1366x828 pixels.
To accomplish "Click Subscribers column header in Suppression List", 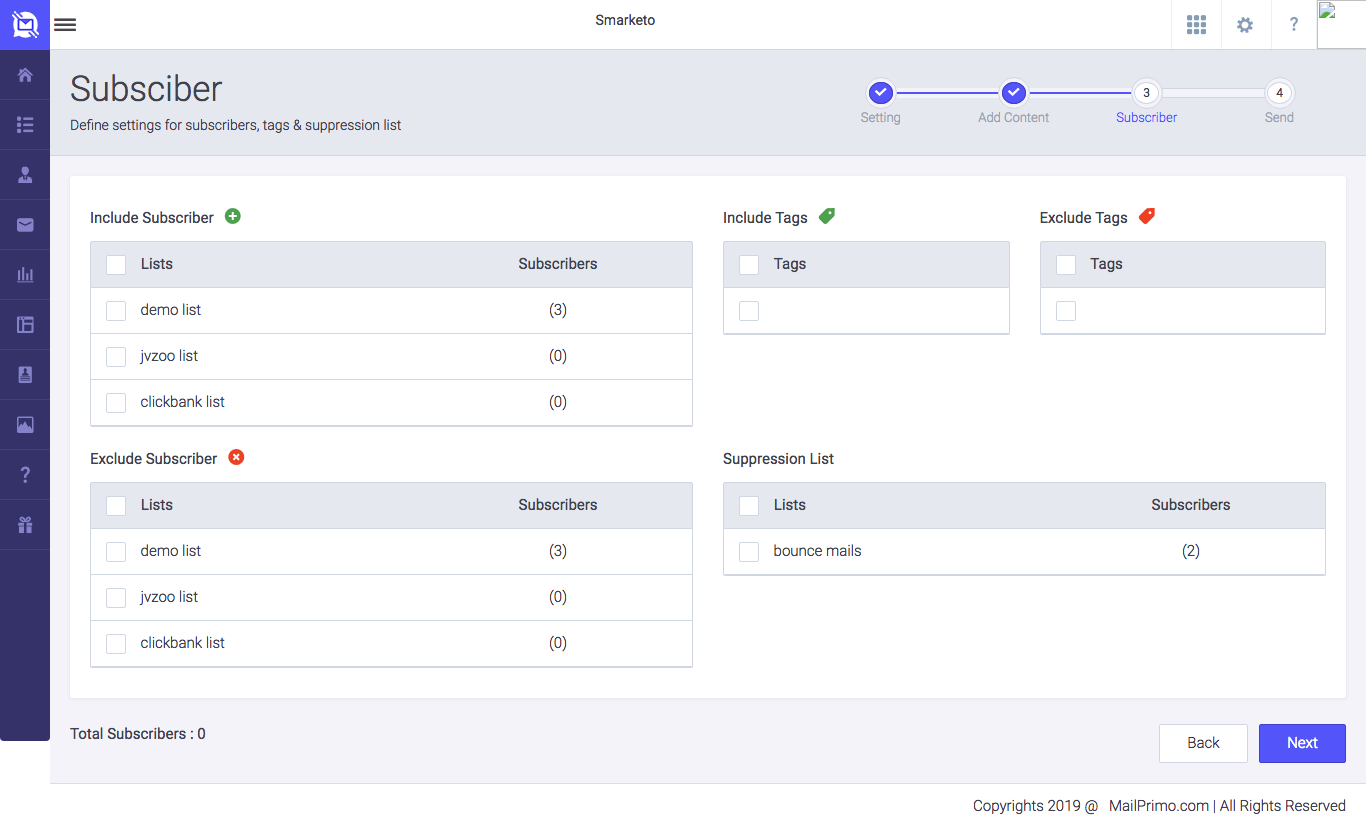I will coord(1191,505).
